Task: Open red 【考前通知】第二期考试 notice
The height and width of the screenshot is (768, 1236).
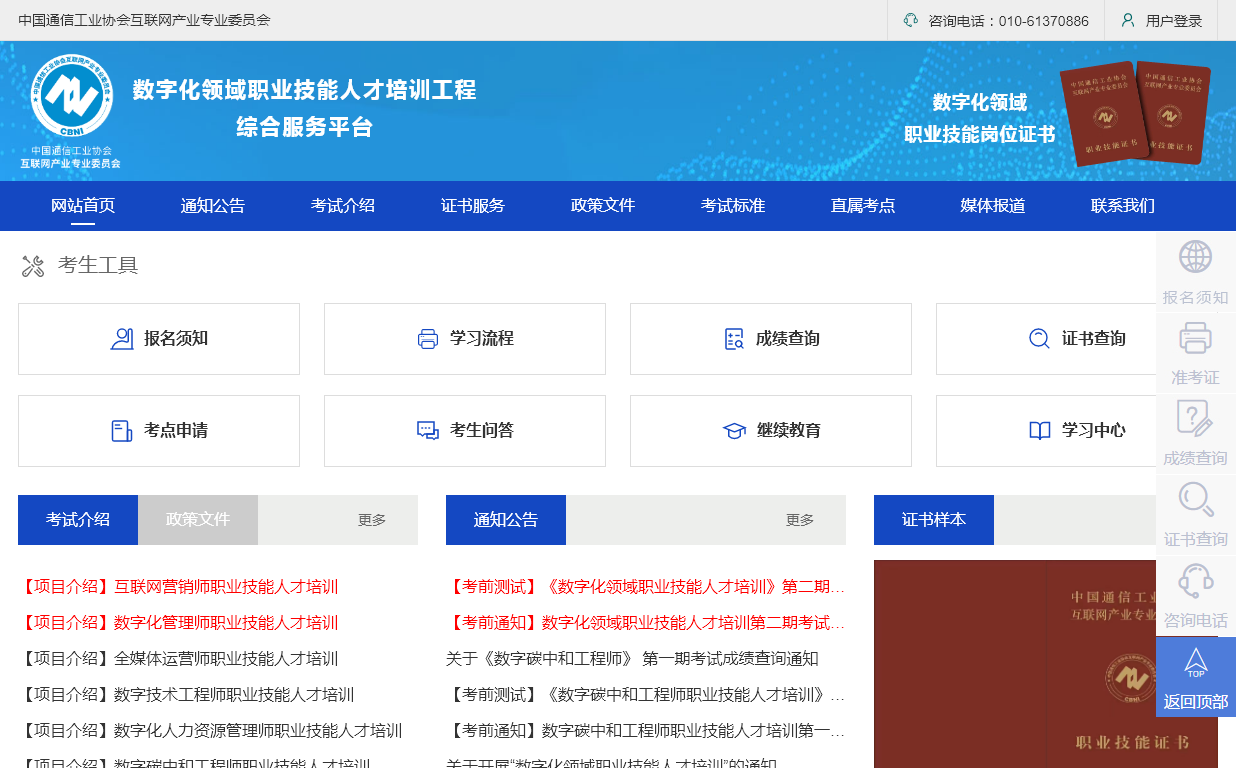Action: 646,623
